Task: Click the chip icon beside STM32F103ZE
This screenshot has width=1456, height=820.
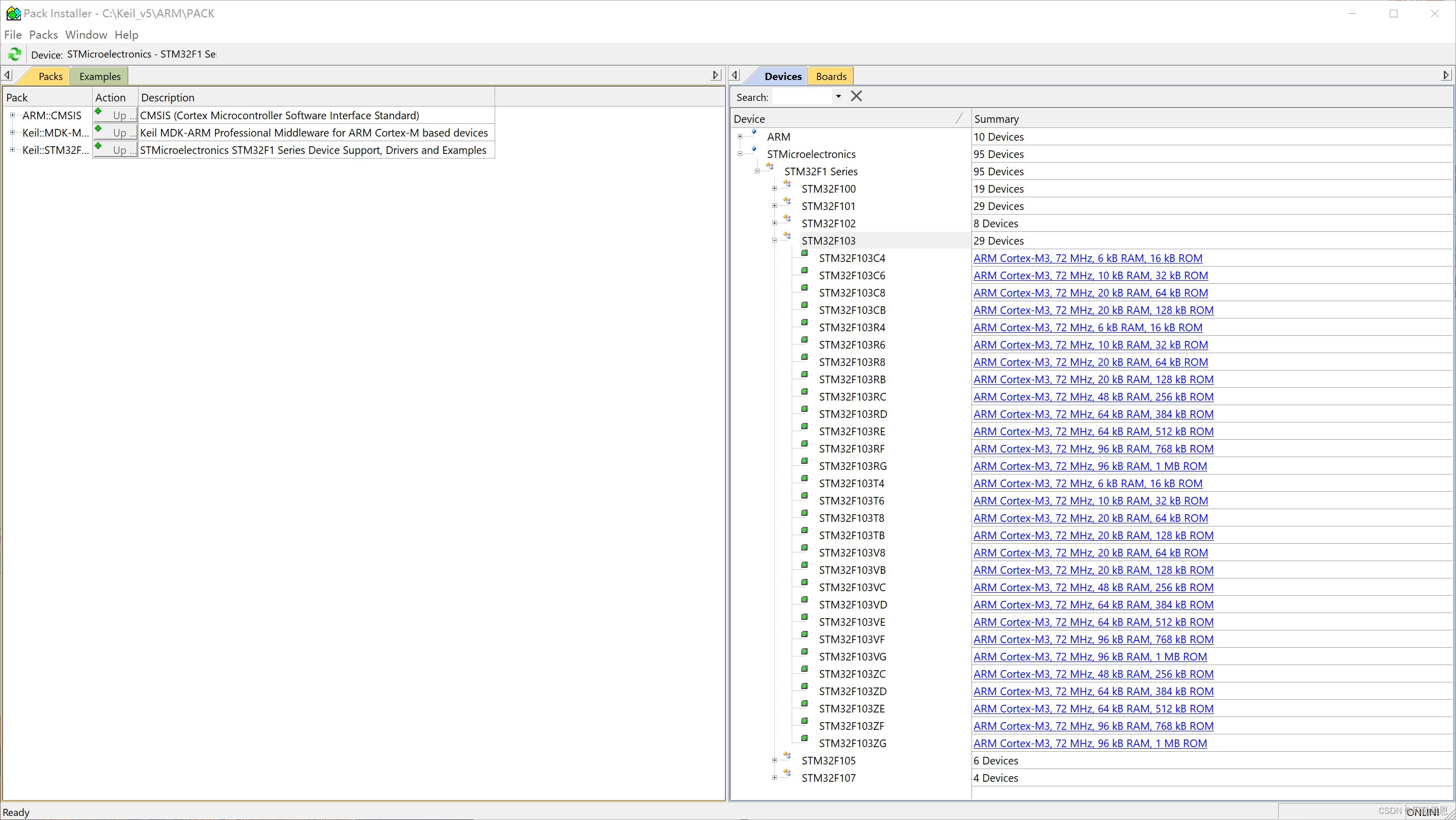Action: (805, 704)
